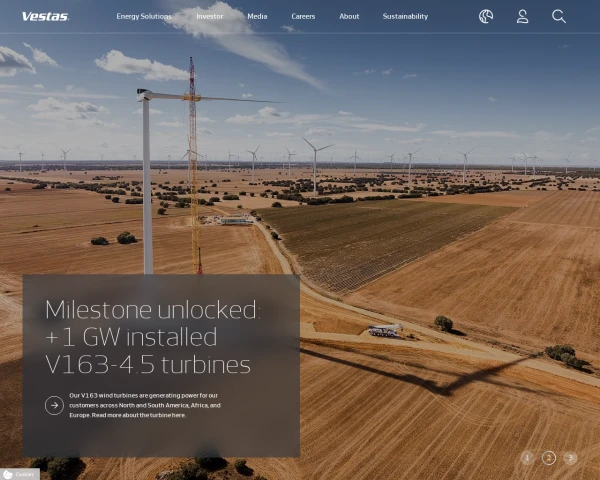Switch to carousel slide 1
This screenshot has height=480, width=600.
tap(527, 458)
